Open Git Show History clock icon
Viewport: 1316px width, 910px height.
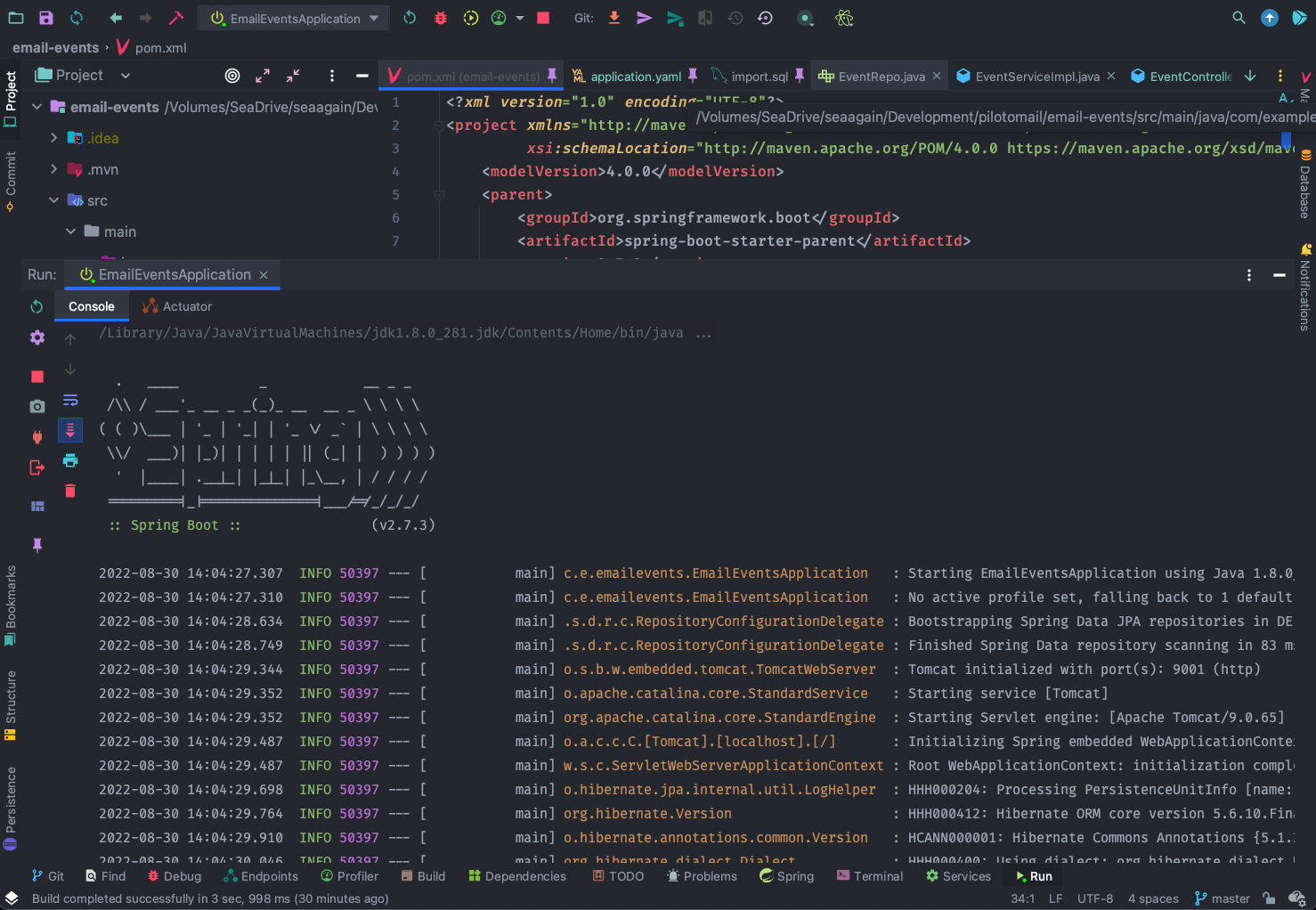[735, 18]
